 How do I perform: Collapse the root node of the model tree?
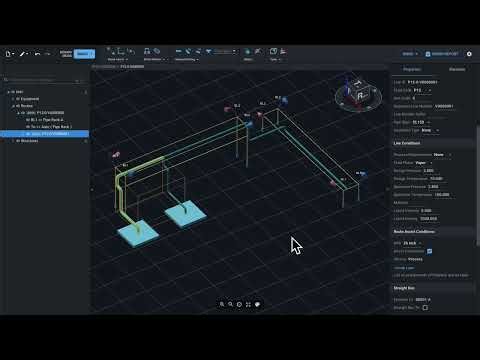9,92
